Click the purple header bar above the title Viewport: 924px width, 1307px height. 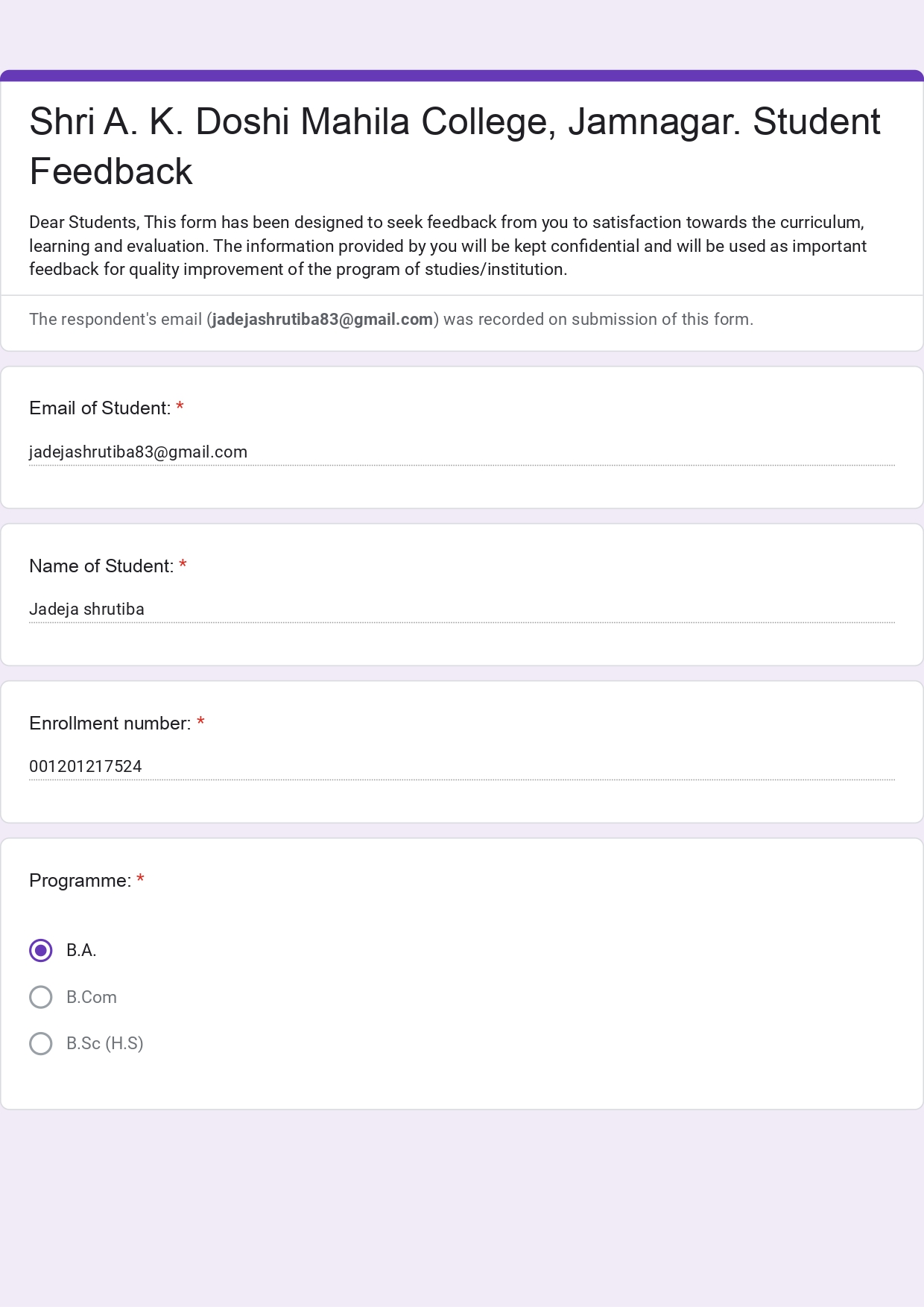coord(462,75)
